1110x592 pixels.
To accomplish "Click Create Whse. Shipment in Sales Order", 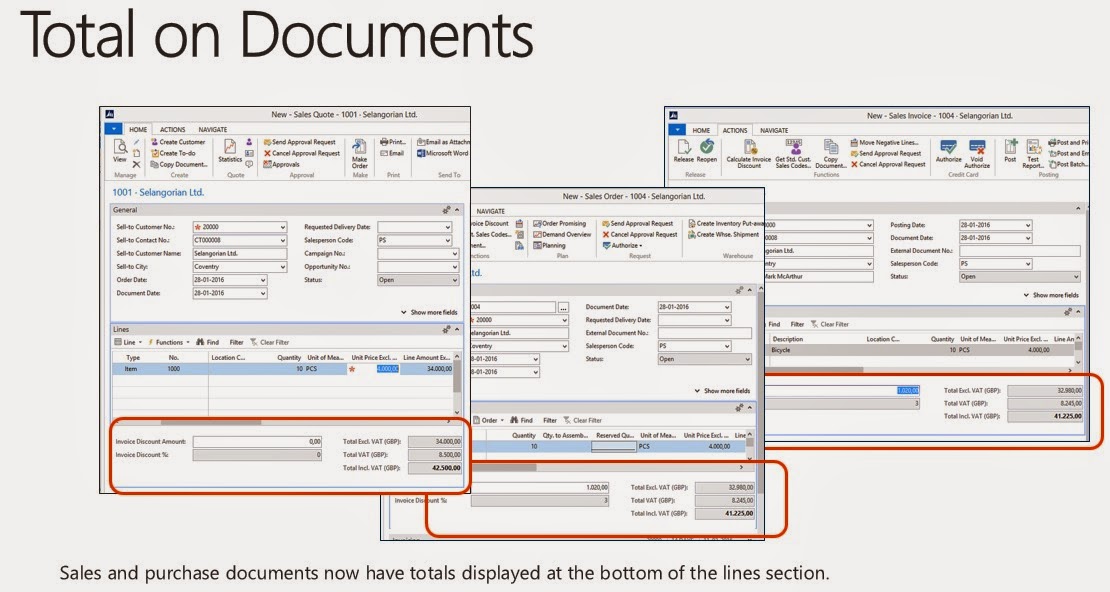I will [723, 234].
